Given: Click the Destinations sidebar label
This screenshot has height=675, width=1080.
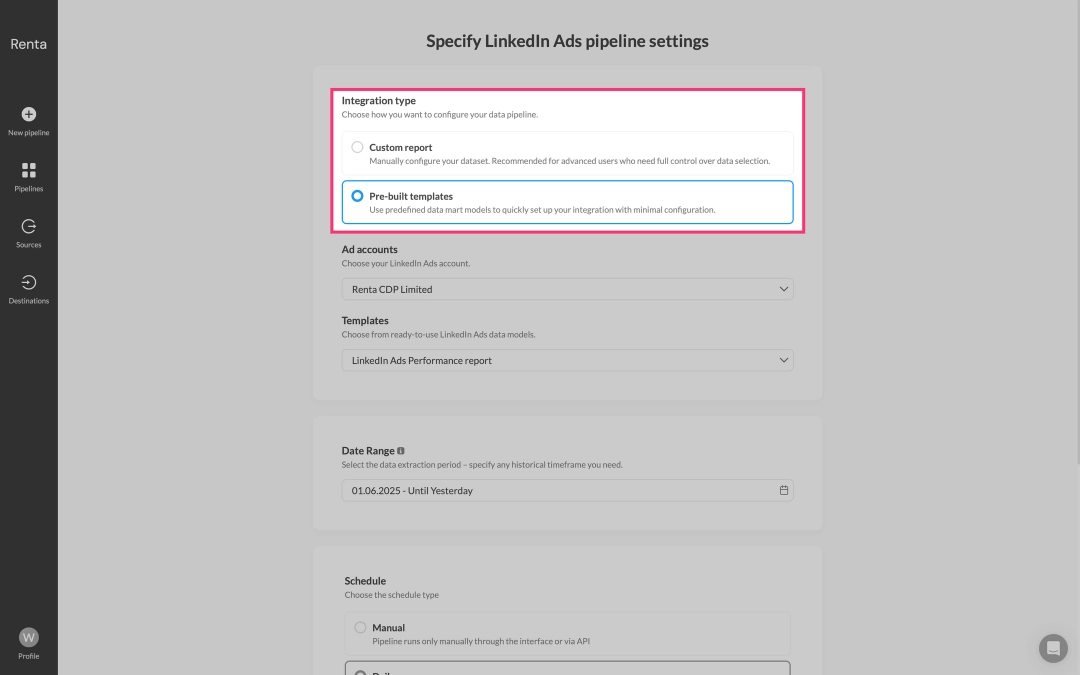Looking at the screenshot, I should (29, 301).
